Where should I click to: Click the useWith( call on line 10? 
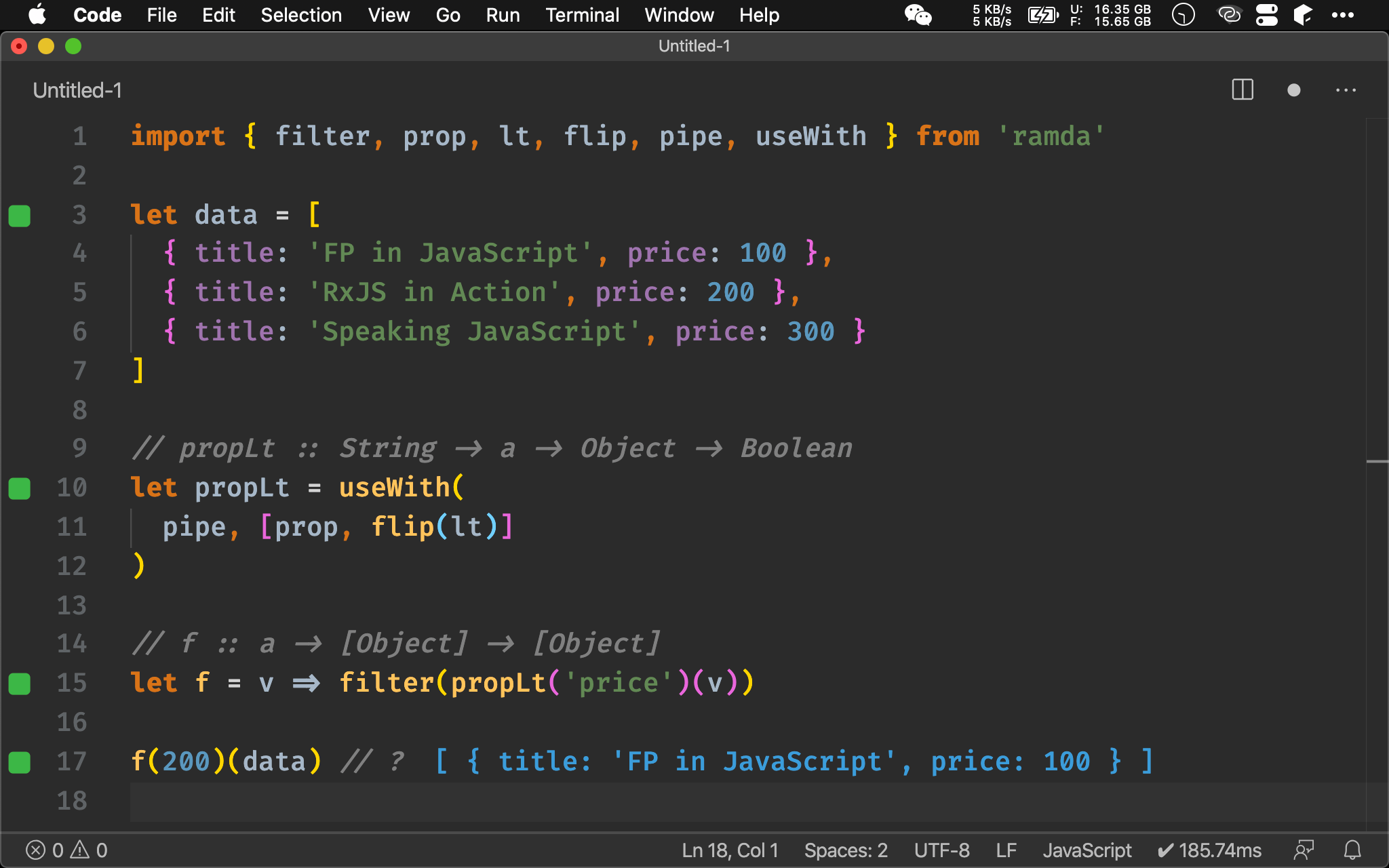click(402, 488)
